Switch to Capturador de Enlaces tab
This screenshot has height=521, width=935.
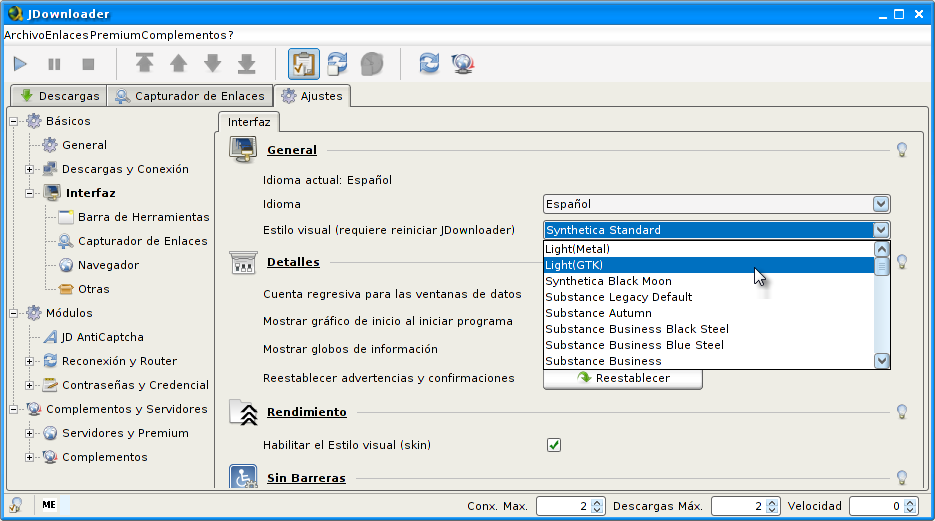pyautogui.click(x=190, y=96)
